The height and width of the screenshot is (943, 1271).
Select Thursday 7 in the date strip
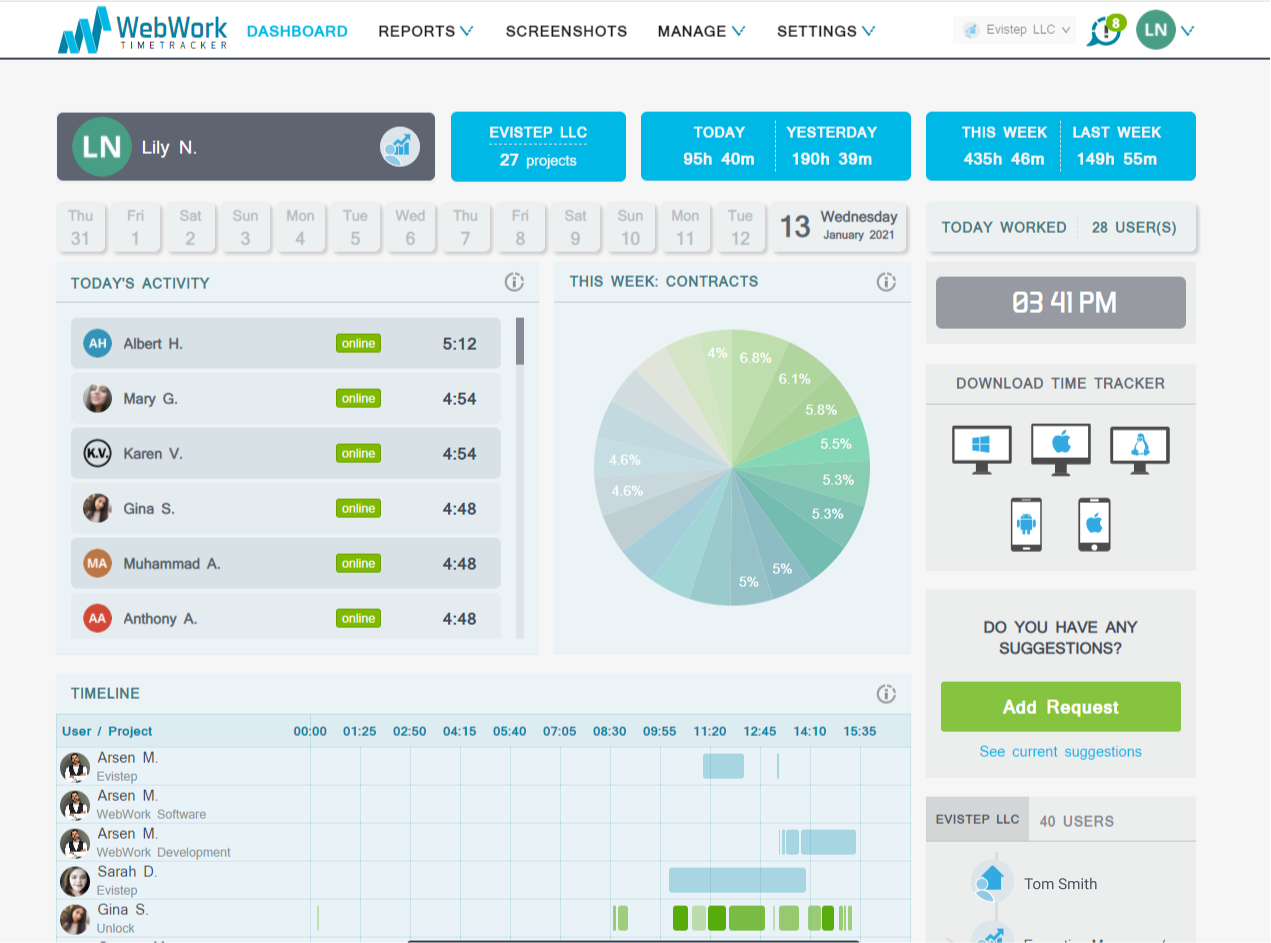465,226
